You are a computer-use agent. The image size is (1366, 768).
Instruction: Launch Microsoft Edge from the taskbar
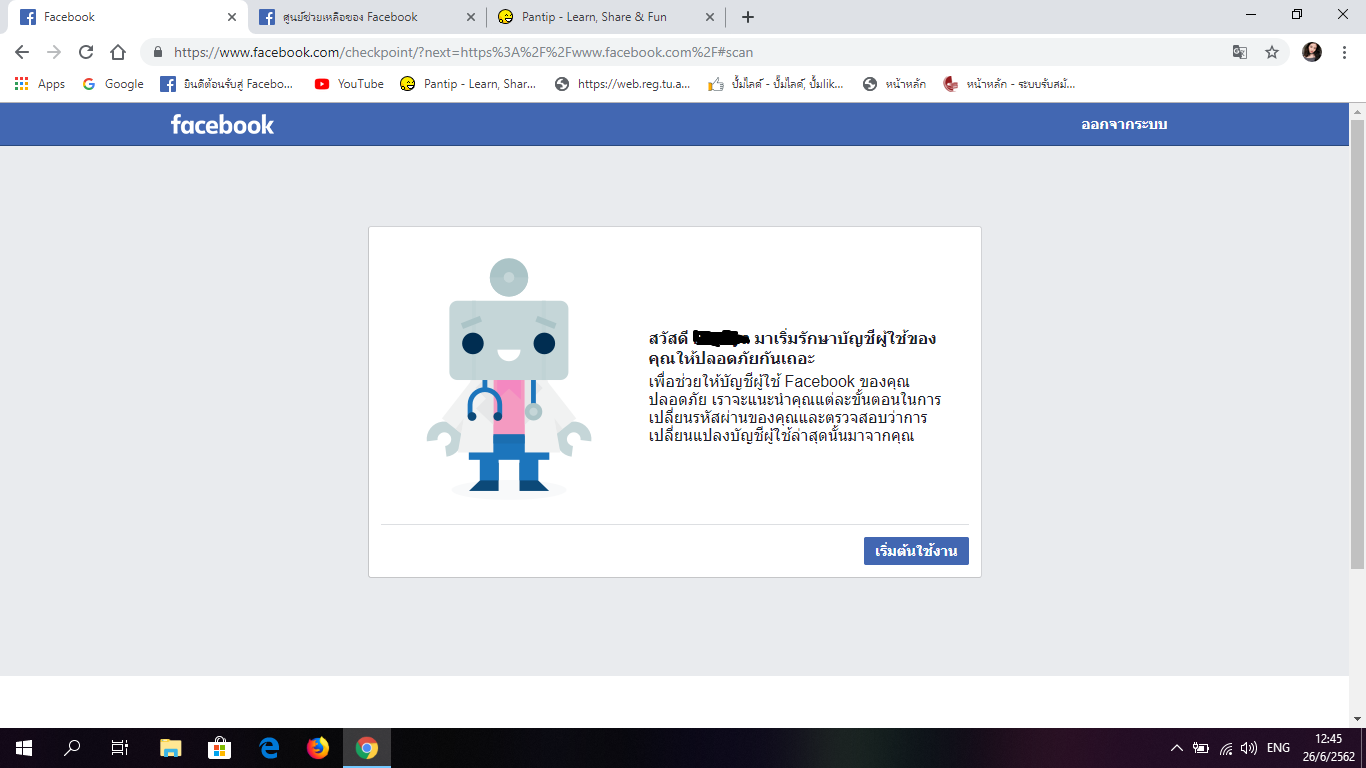pos(269,748)
